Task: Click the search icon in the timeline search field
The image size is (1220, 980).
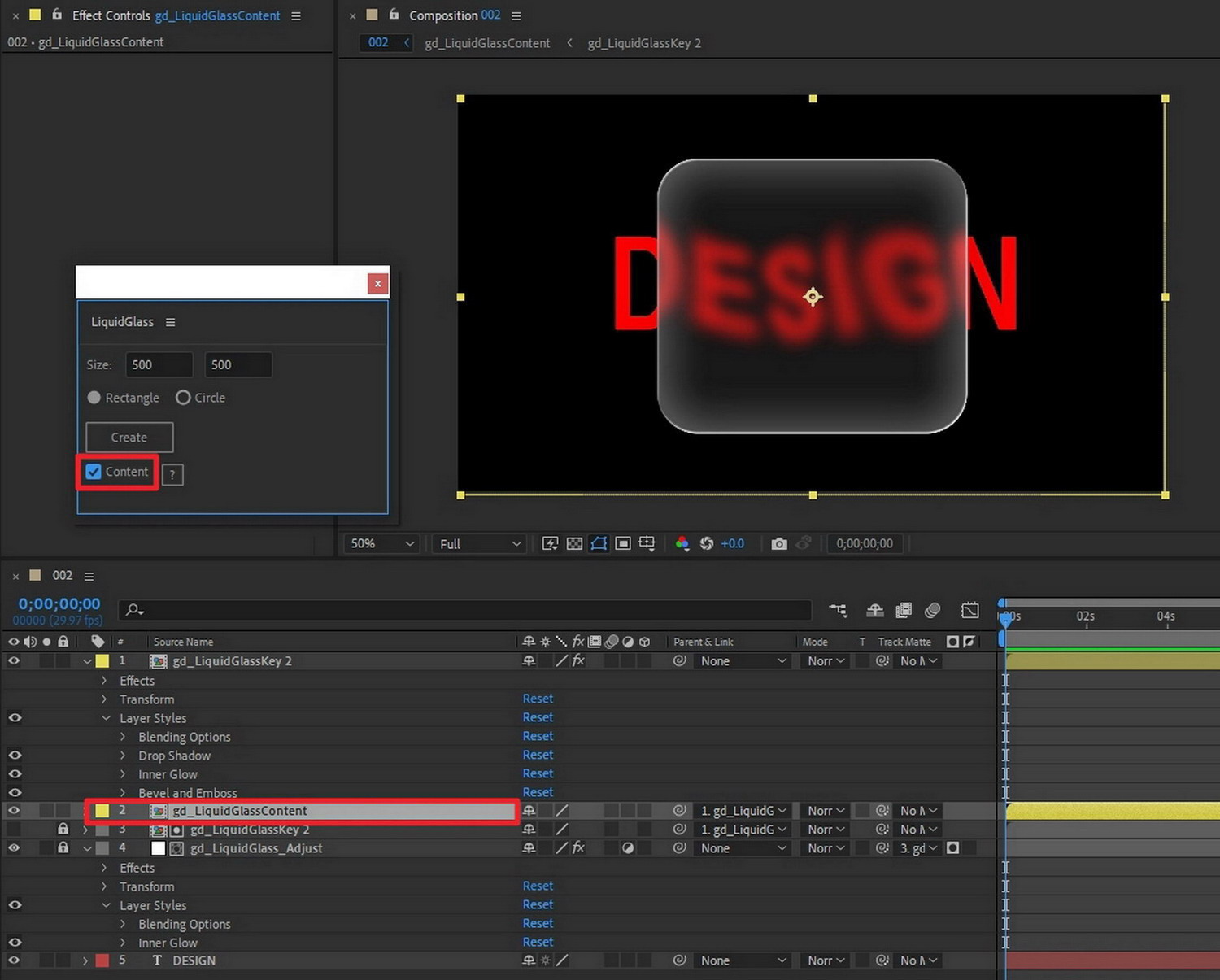Action: click(135, 610)
